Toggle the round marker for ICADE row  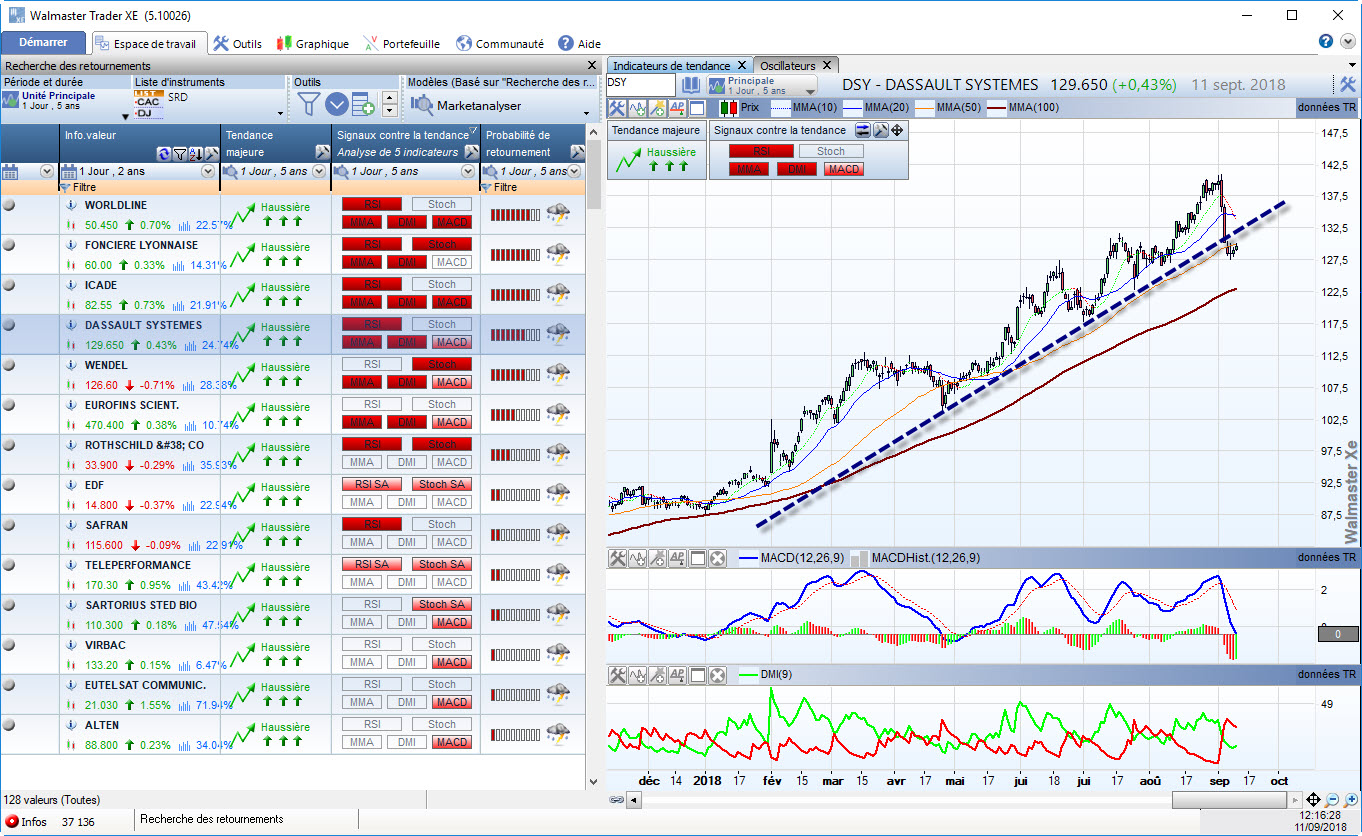[x=9, y=285]
